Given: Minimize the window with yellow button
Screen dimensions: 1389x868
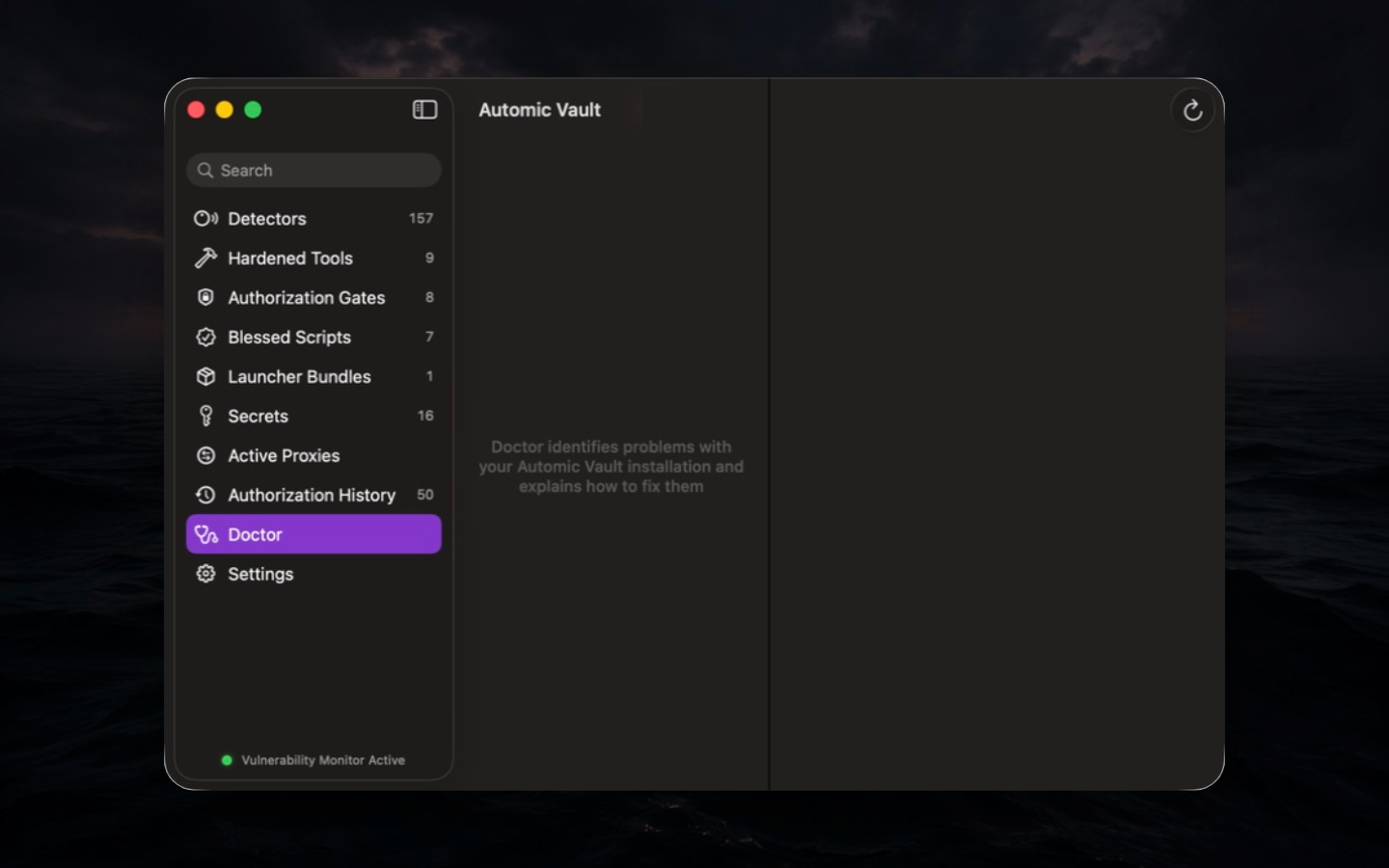Looking at the screenshot, I should 225,110.
